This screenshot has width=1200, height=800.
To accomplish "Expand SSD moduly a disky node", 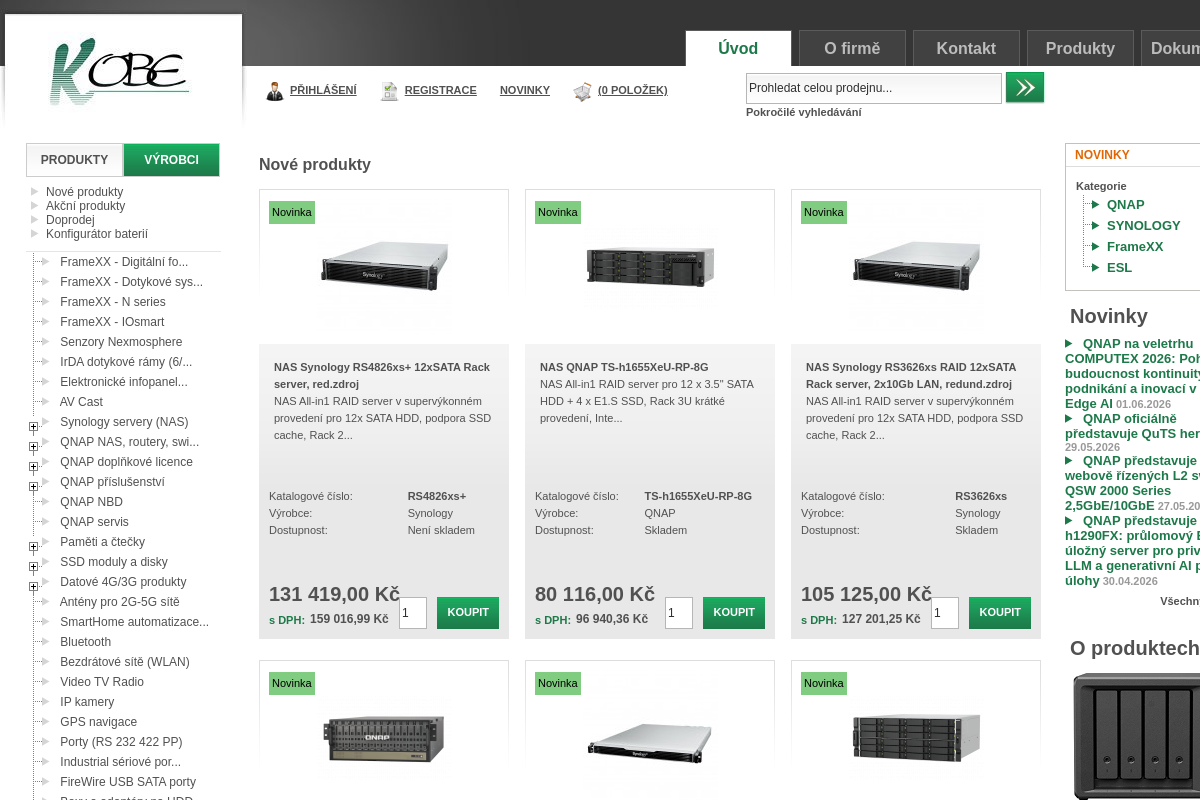I will [x=33, y=567].
